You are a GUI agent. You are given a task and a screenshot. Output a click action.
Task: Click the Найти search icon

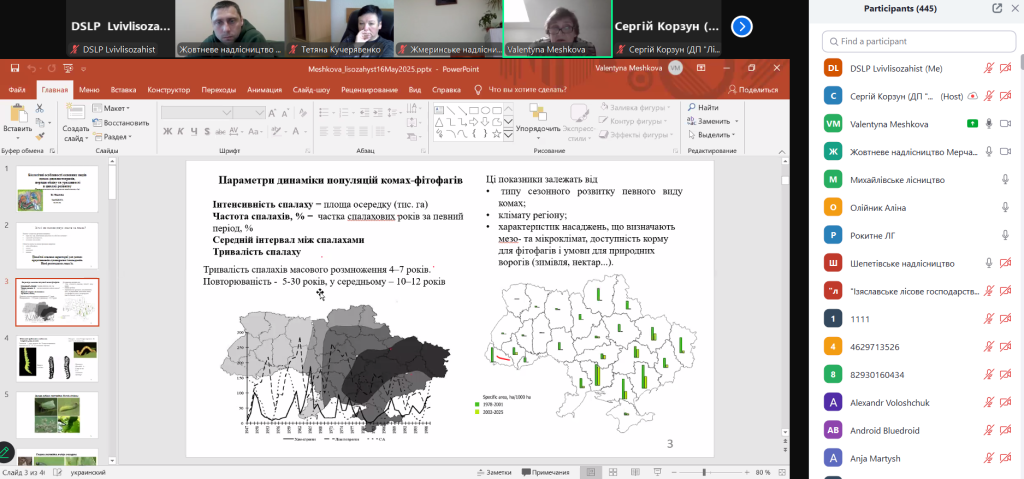692,108
